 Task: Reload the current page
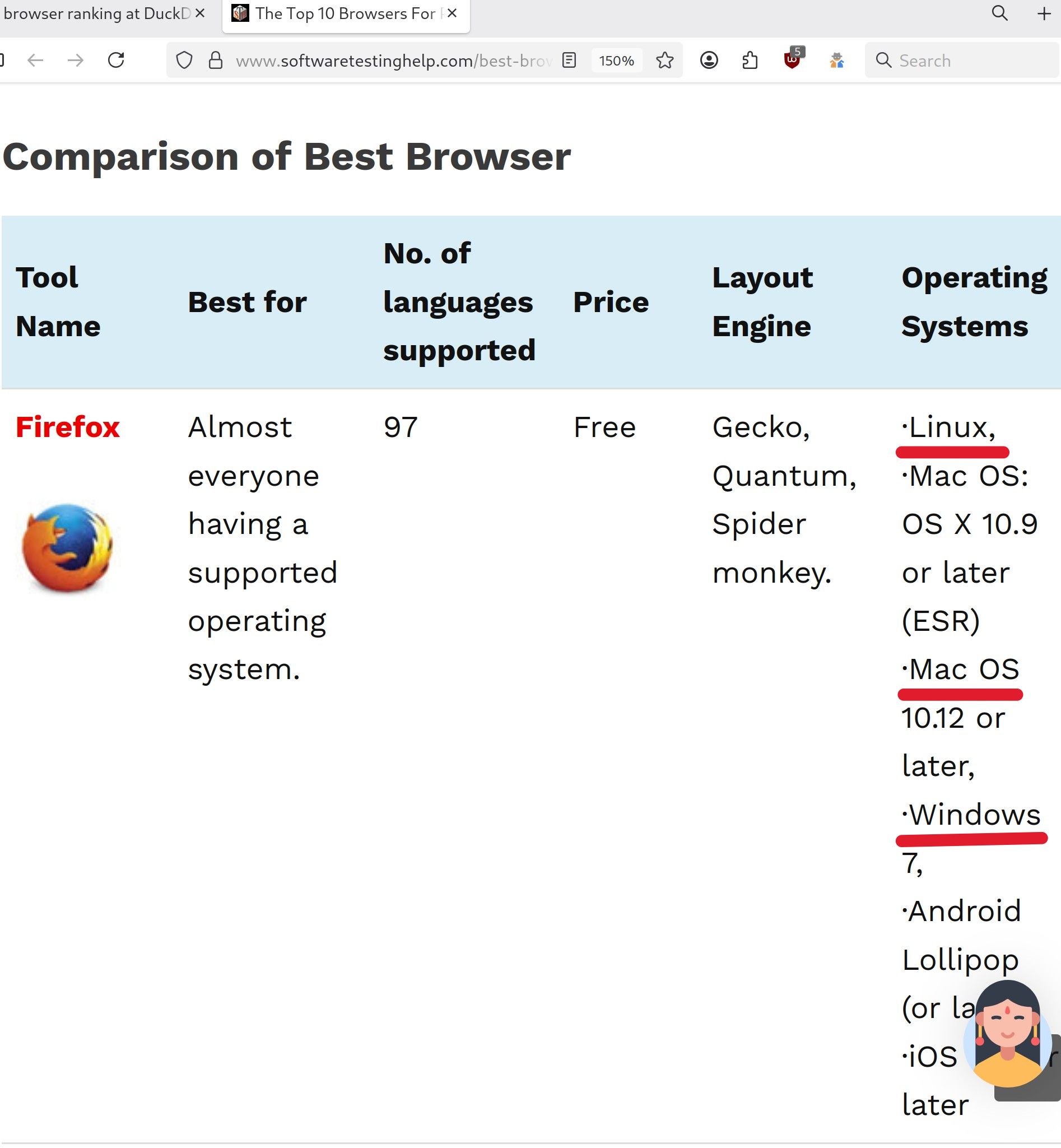[116, 61]
